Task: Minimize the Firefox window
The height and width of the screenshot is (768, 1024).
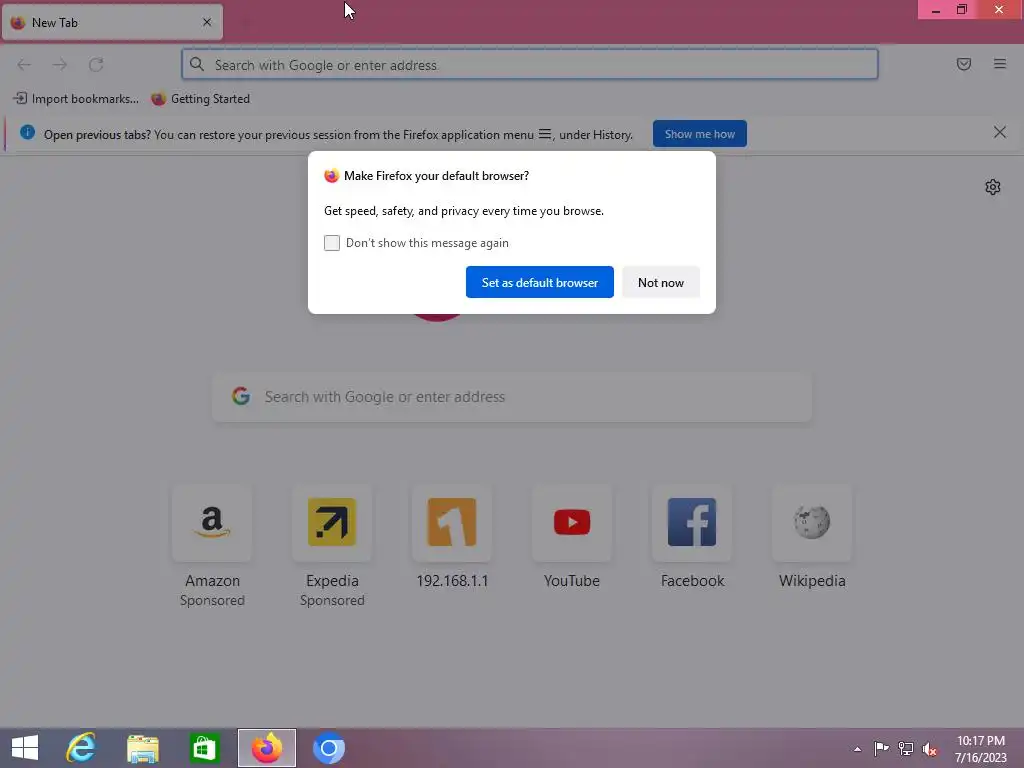Action: point(935,10)
